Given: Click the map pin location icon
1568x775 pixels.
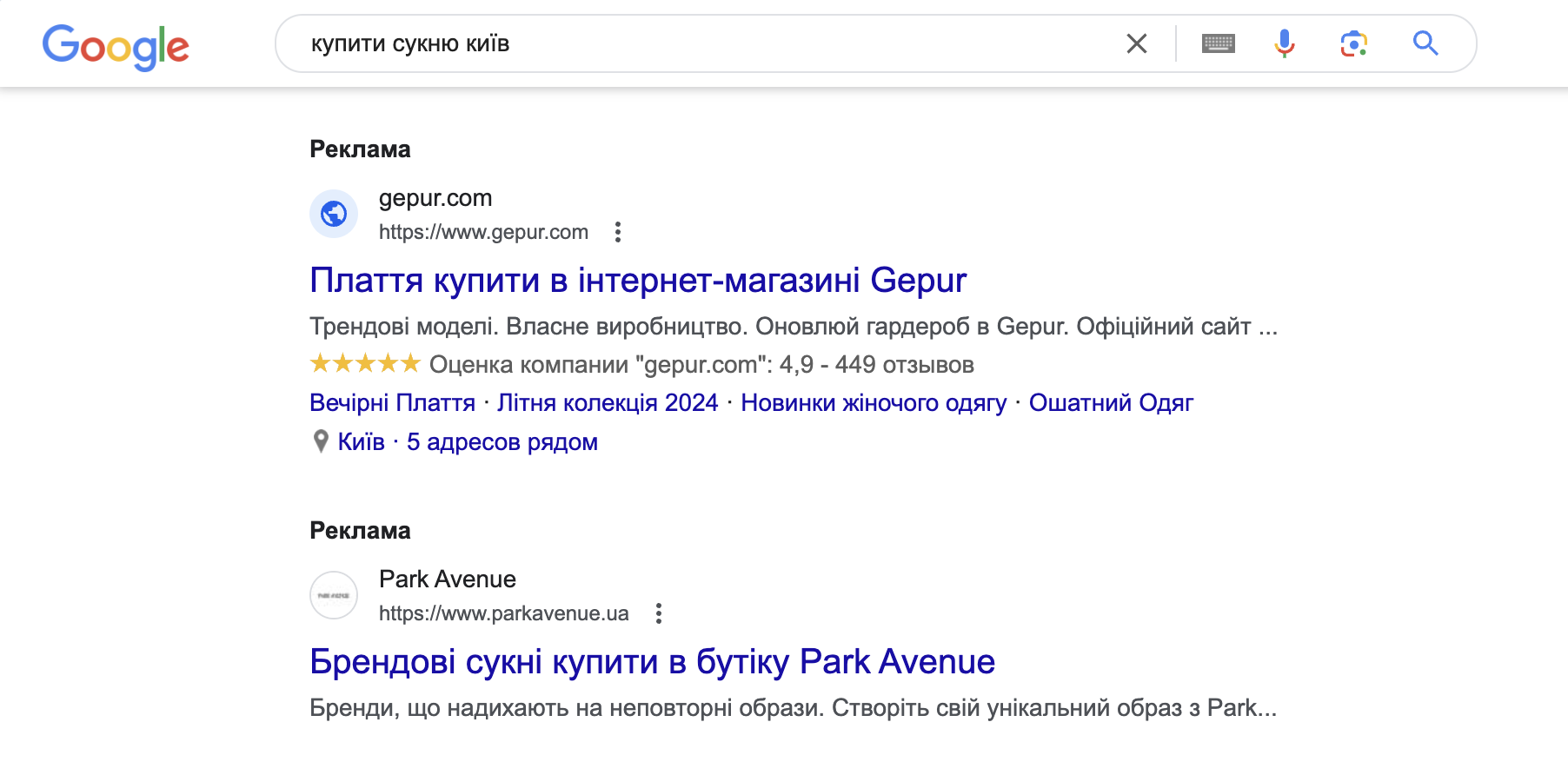Looking at the screenshot, I should pyautogui.click(x=321, y=442).
